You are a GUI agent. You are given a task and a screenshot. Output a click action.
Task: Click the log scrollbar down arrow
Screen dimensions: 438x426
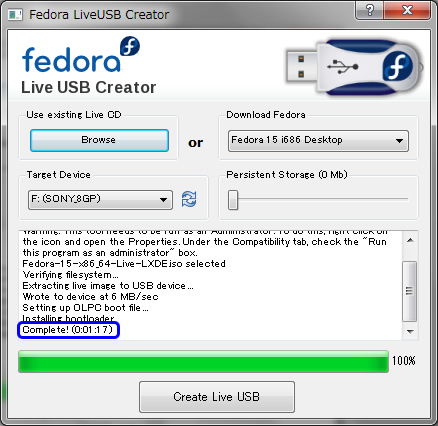[x=410, y=331]
